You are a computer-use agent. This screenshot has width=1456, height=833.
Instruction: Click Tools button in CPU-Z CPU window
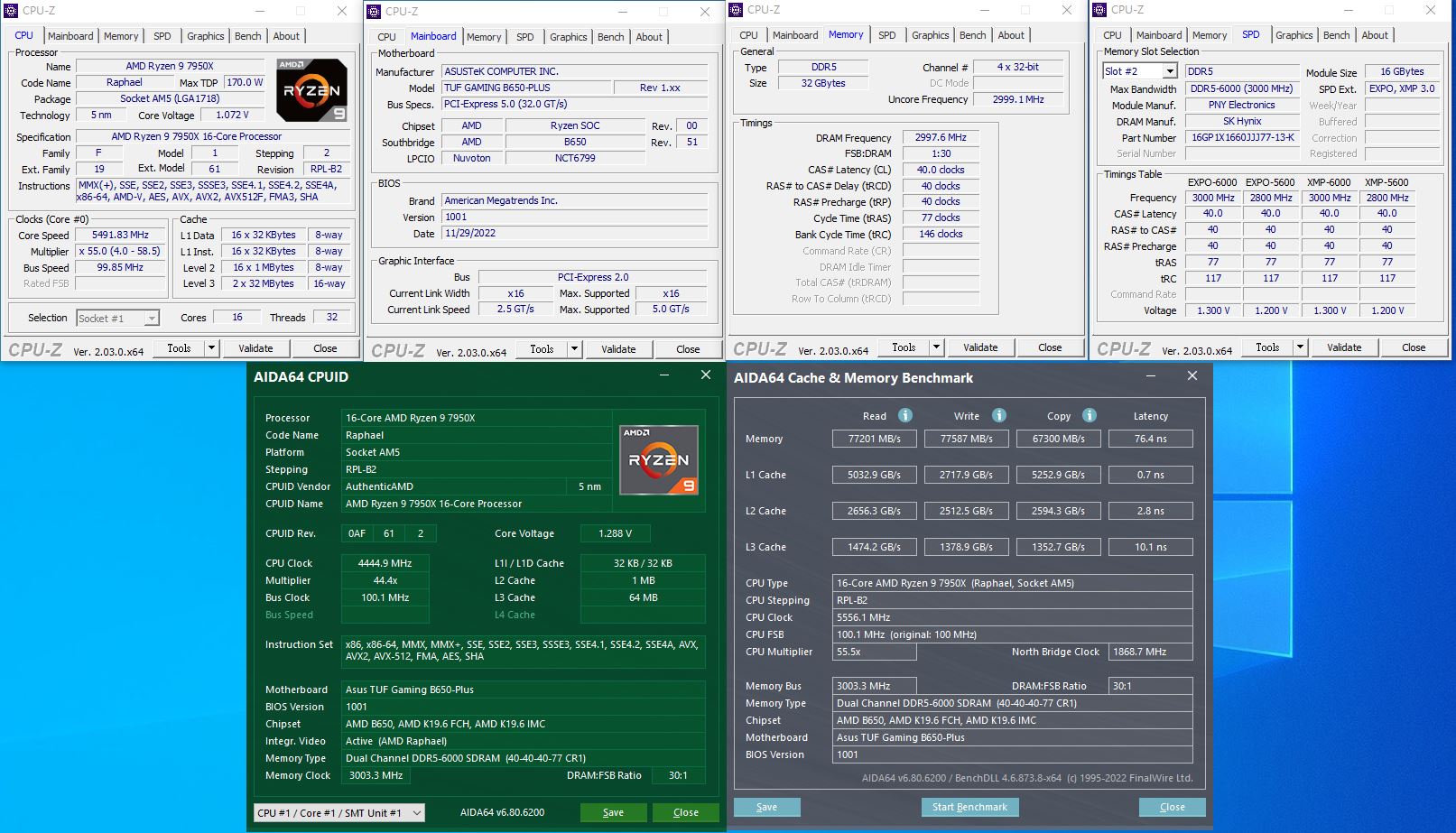[180, 347]
